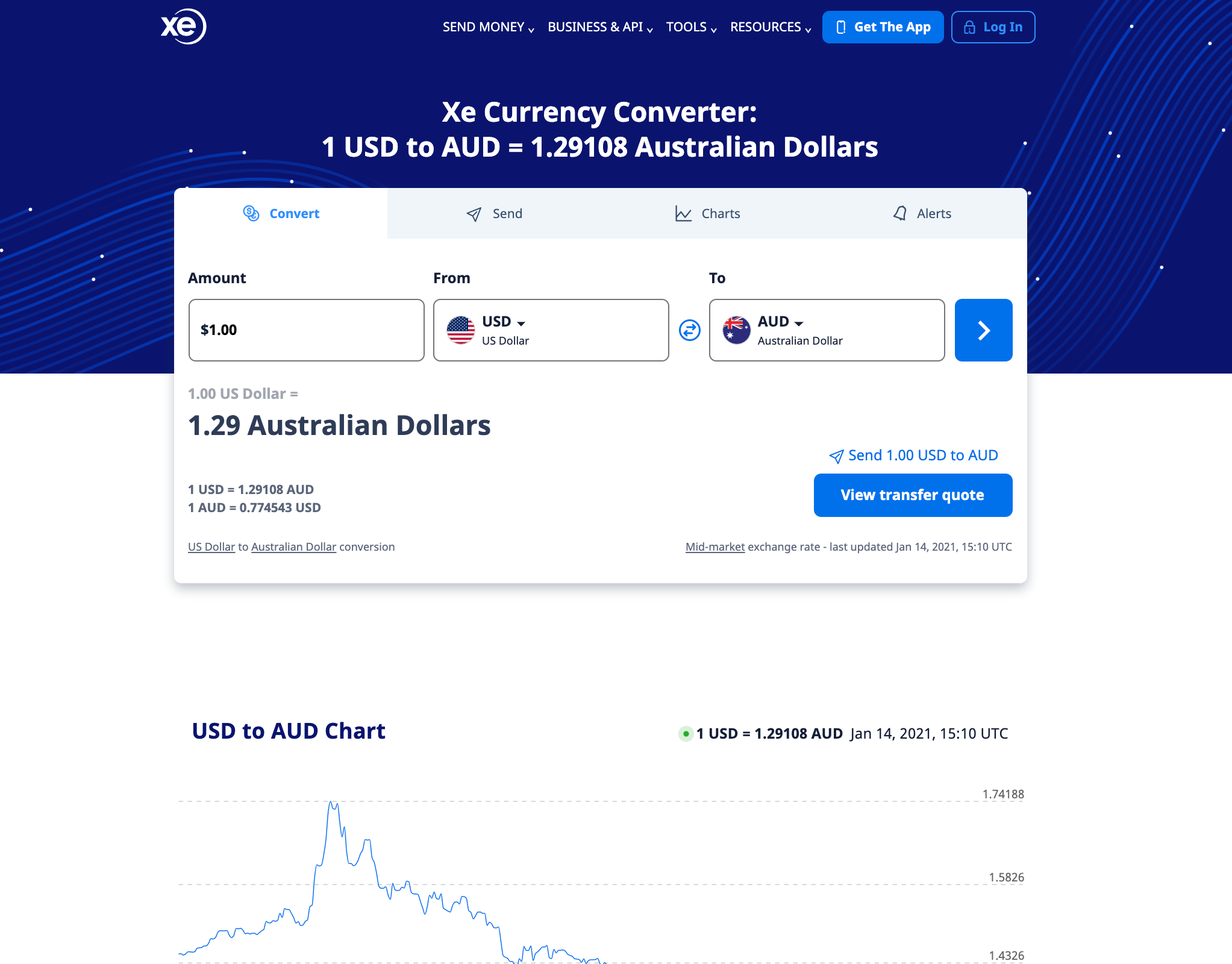Click the paper plane Send tab icon

[x=474, y=214]
